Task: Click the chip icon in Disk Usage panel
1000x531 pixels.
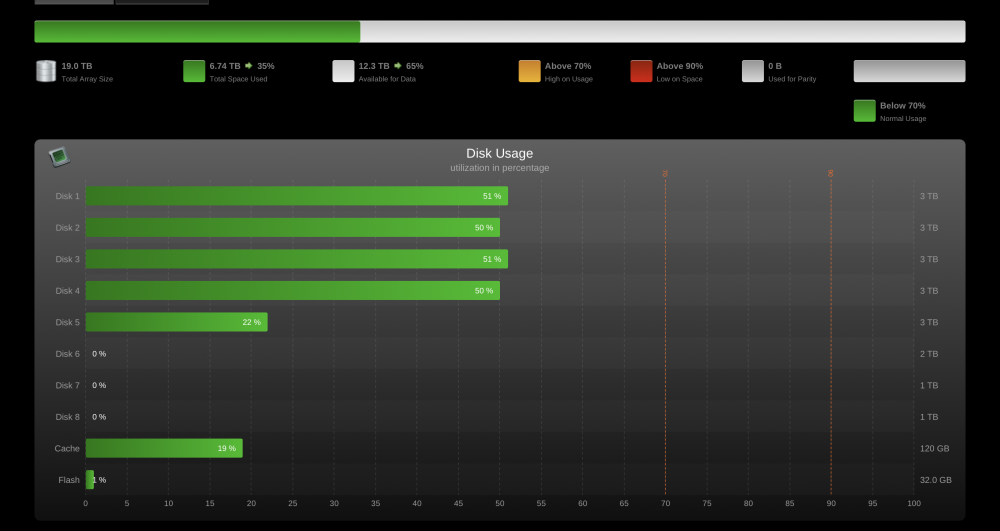Action: coord(59,156)
